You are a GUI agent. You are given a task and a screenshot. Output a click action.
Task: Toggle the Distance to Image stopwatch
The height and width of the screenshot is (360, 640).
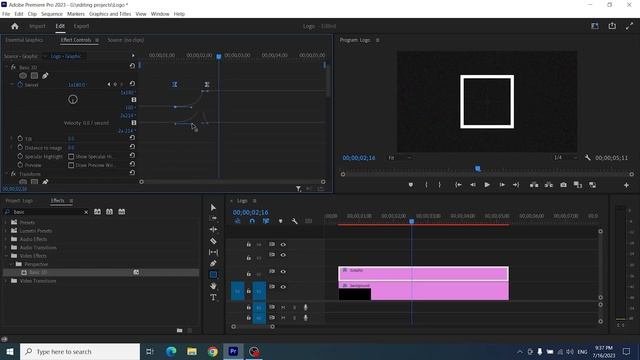click(x=20, y=147)
